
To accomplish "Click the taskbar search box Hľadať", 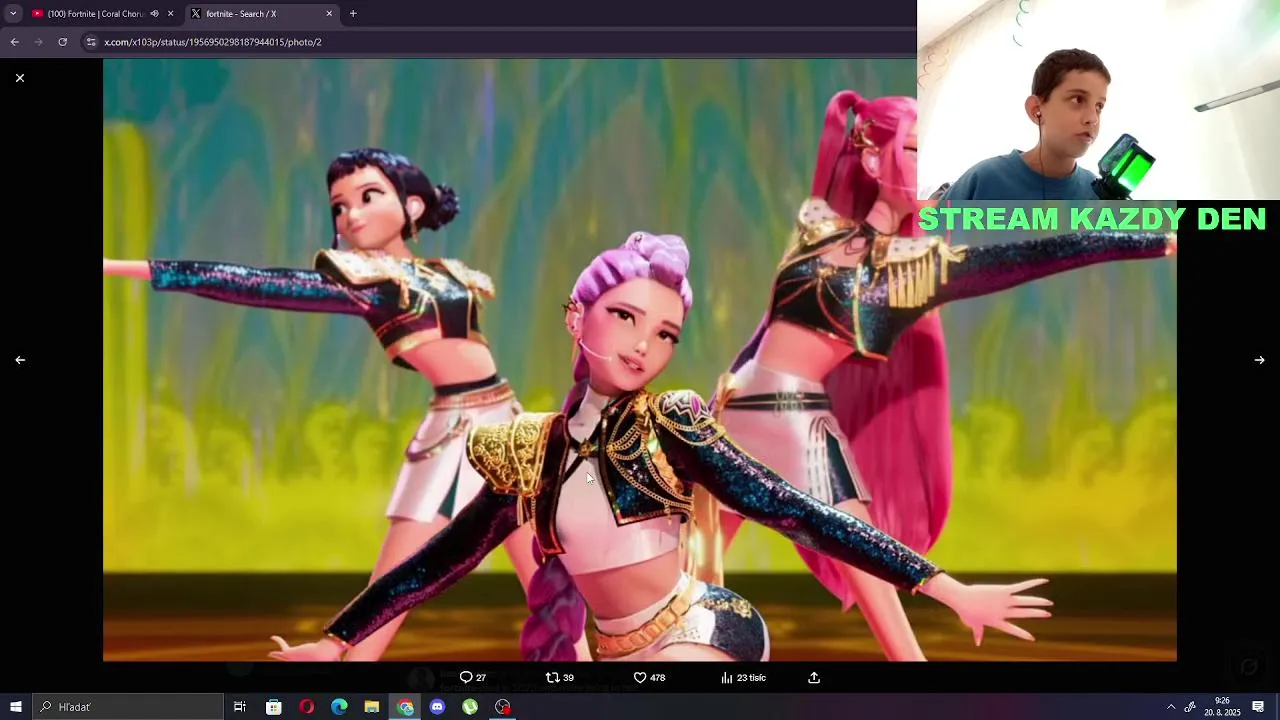I will click(x=128, y=707).
